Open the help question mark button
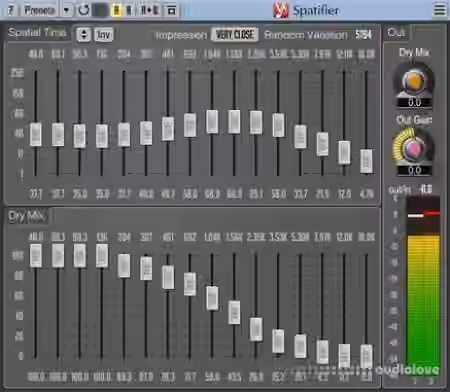 click(x=11, y=10)
